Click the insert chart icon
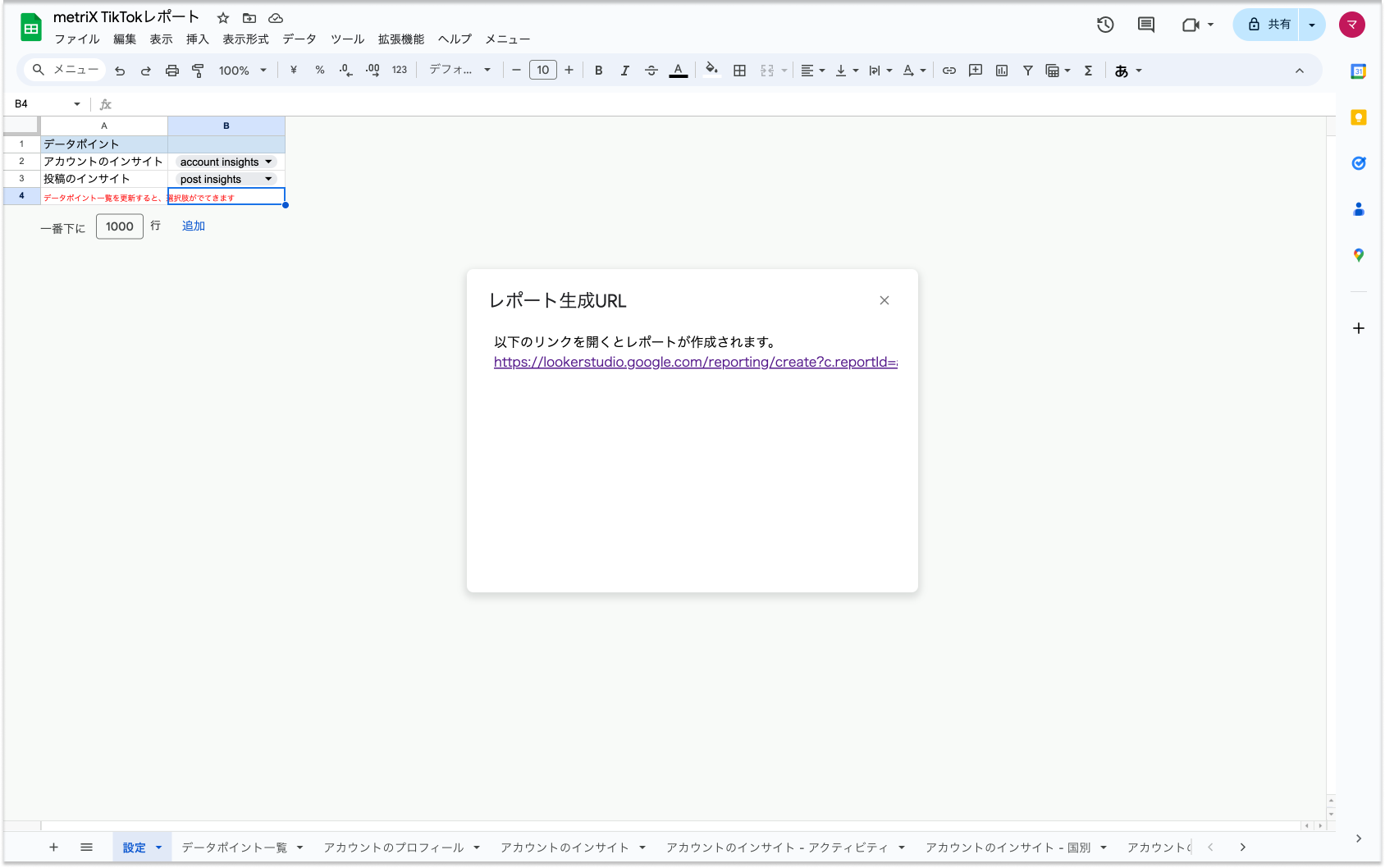Viewport: 1385px width, 868px height. [x=1002, y=71]
